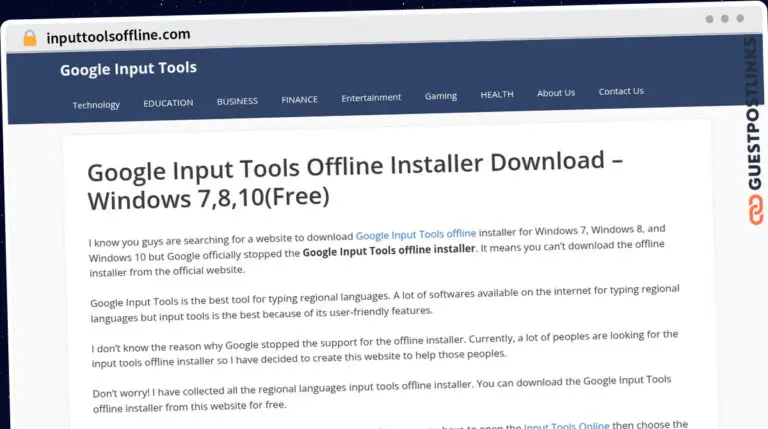Click the inputtoolsoffline.com address field
This screenshot has width=768, height=429.
(x=118, y=35)
